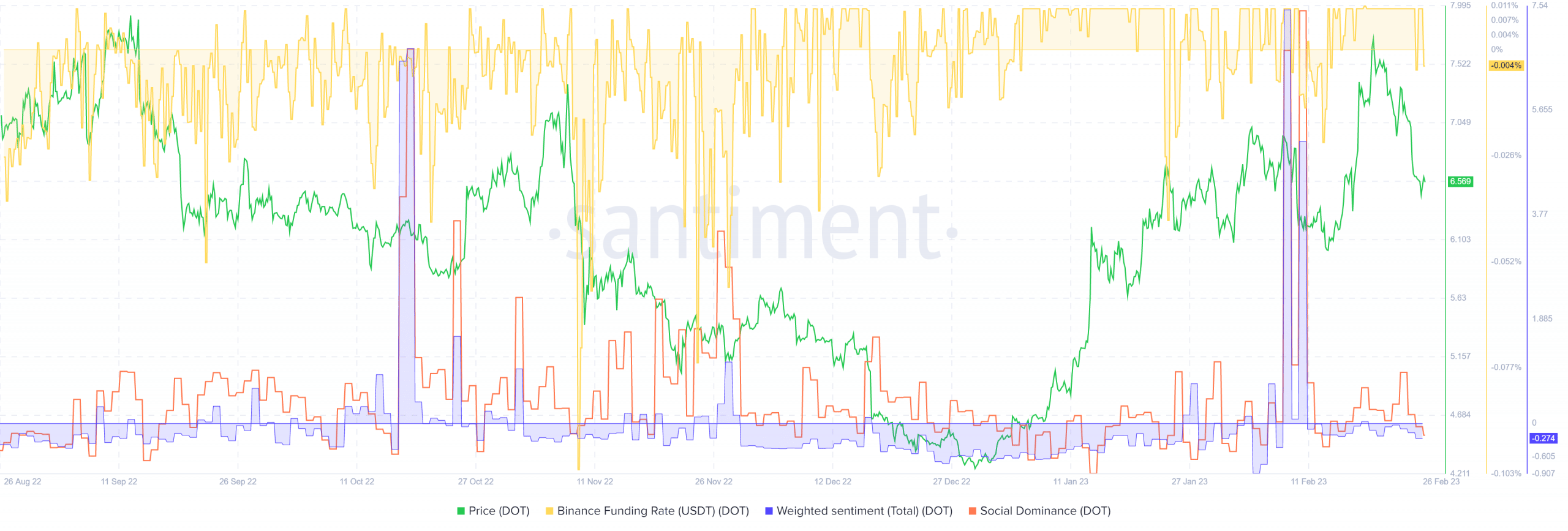Click the 7.995 price axis value
The image size is (1568, 531).
click(x=1460, y=6)
